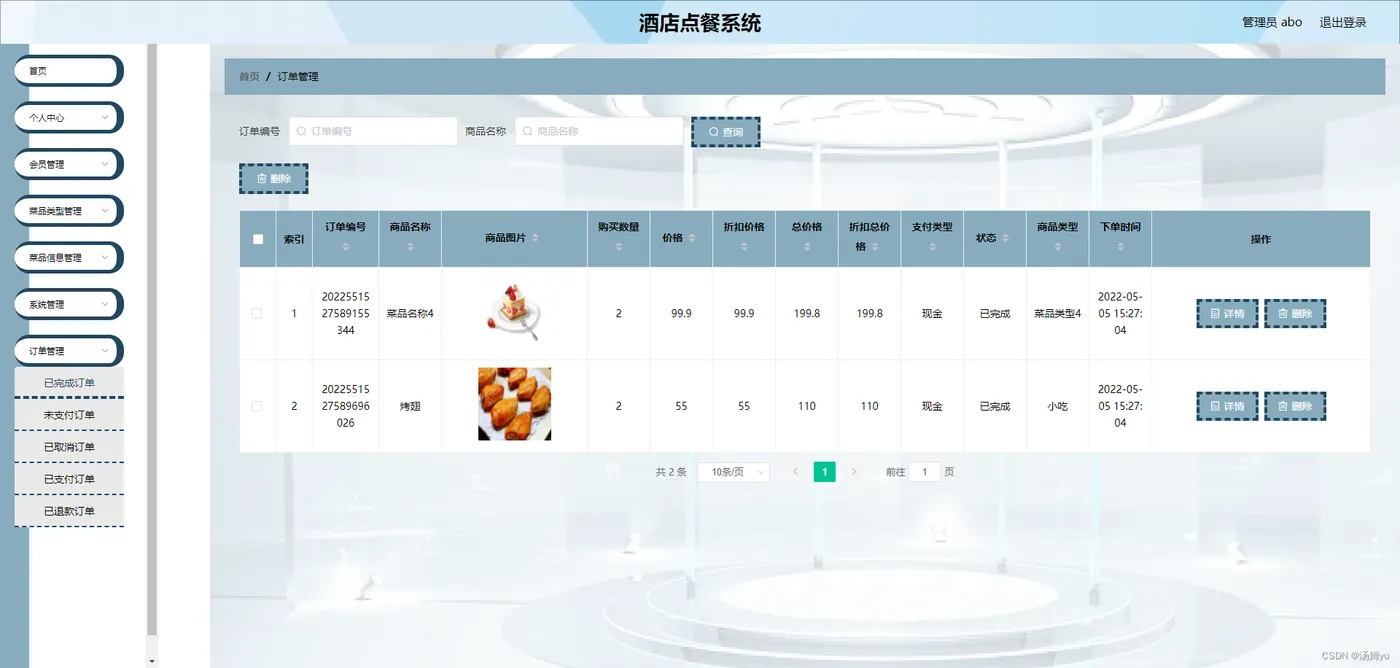1400x668 pixels.
Task: Click the sidebar vertical scrollbar
Action: coord(152,338)
